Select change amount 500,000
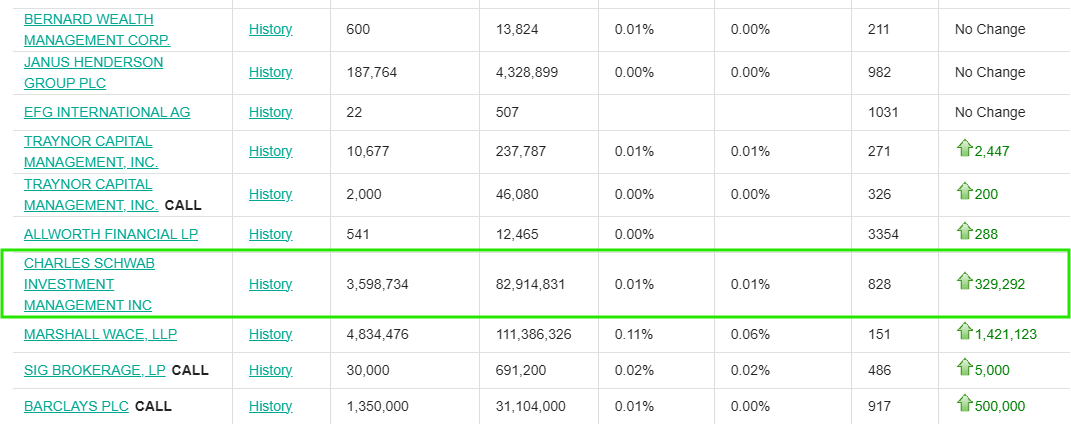This screenshot has height=424, width=1071. (x=1000, y=406)
